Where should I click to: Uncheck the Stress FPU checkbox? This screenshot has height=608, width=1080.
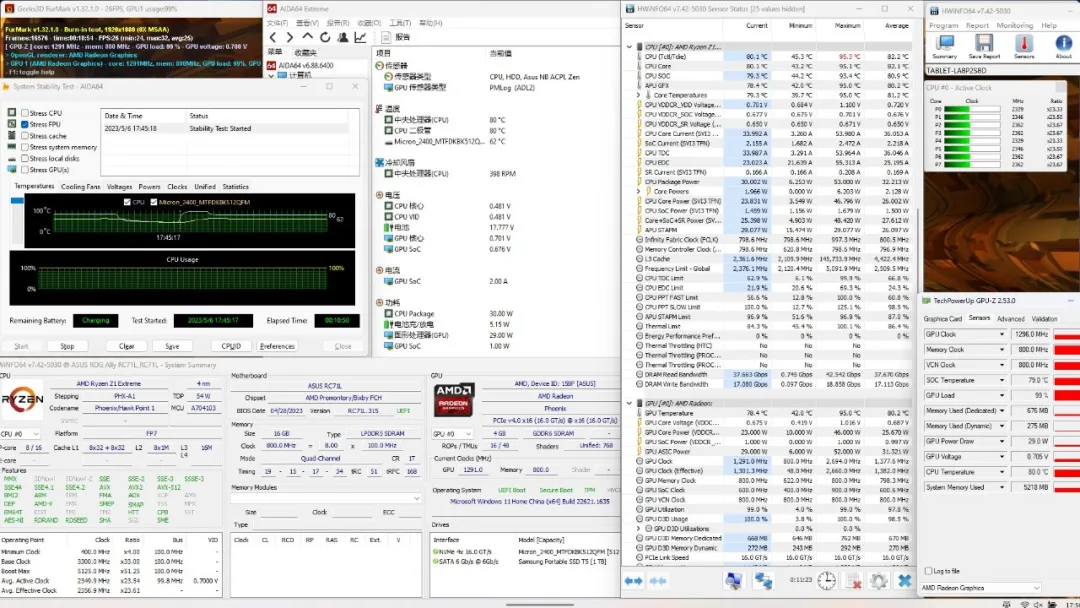[24, 125]
